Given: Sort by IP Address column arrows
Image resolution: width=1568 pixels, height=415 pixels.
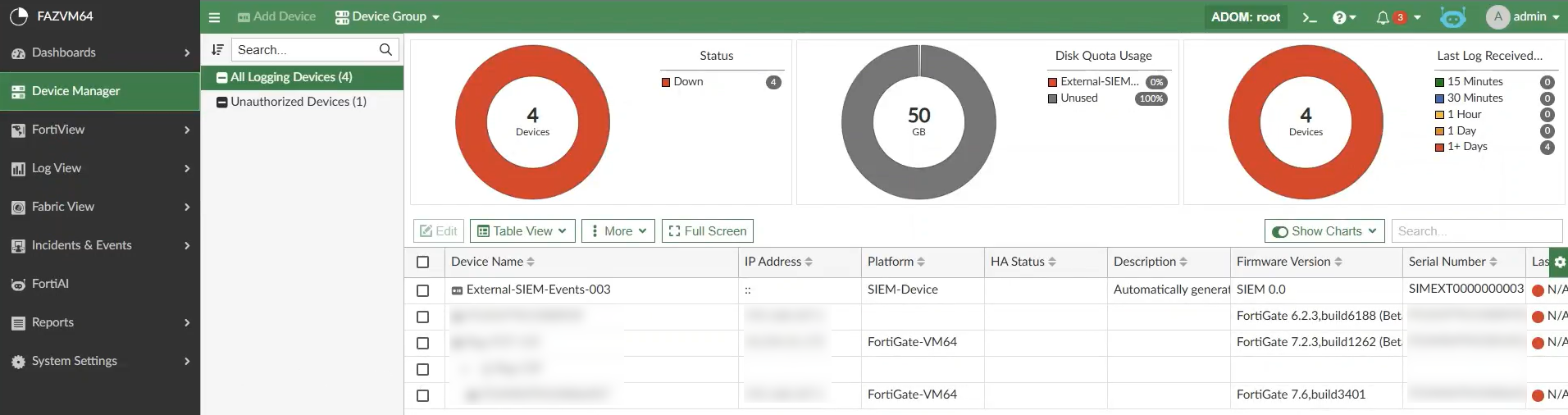Looking at the screenshot, I should tap(809, 262).
